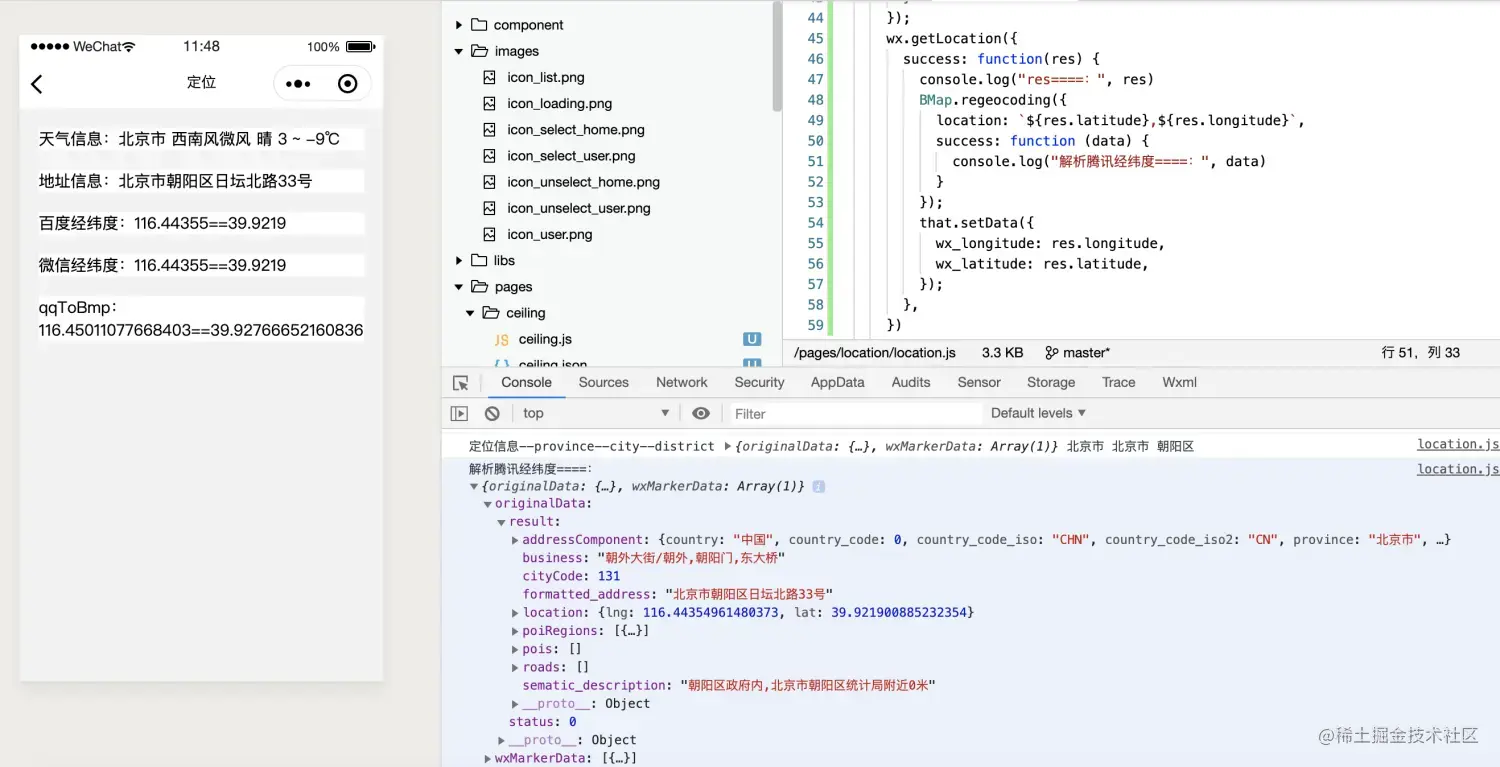
Task: Open the Network tab
Action: [x=682, y=382]
